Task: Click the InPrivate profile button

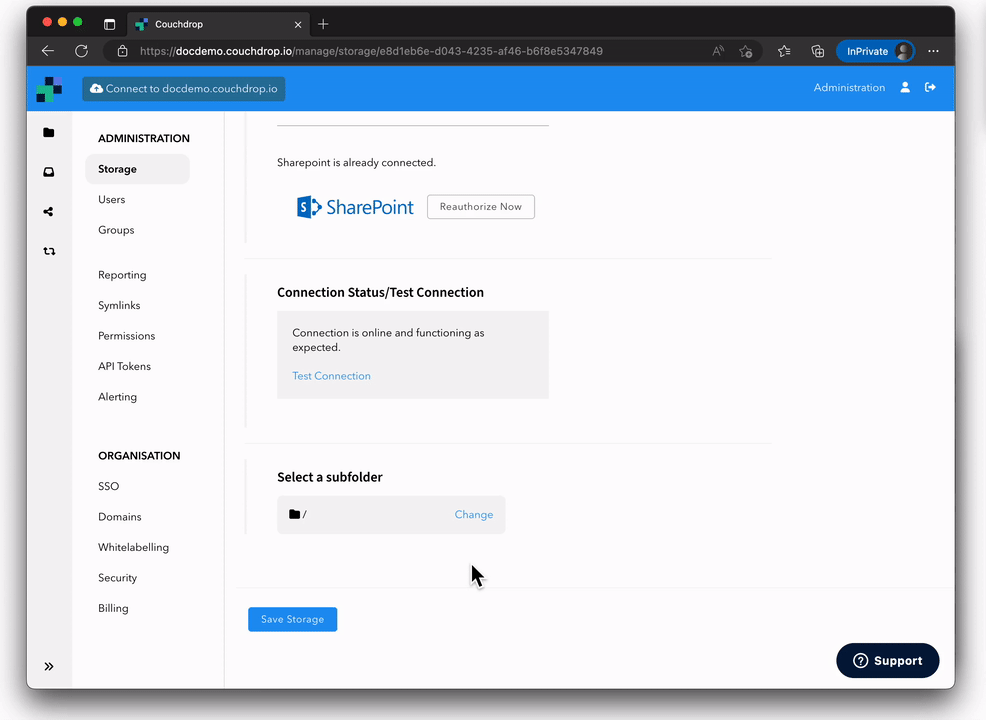Action: tap(875, 52)
